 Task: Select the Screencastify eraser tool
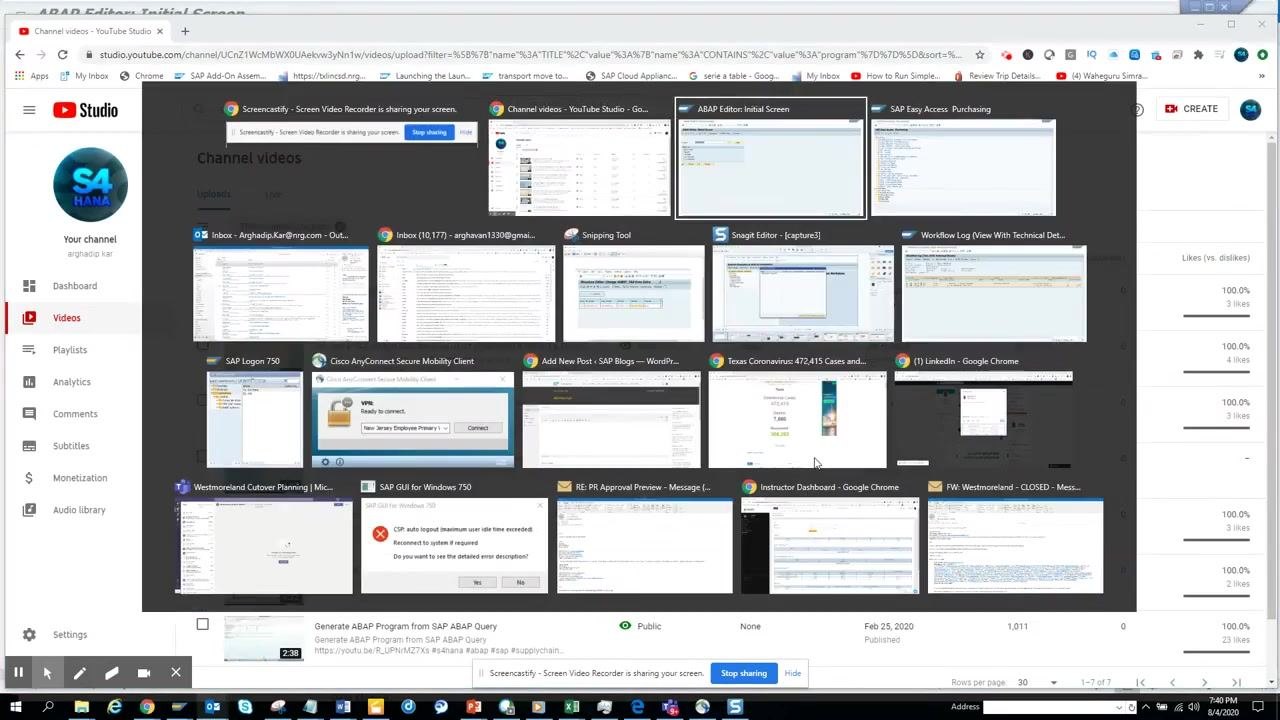coord(111,673)
